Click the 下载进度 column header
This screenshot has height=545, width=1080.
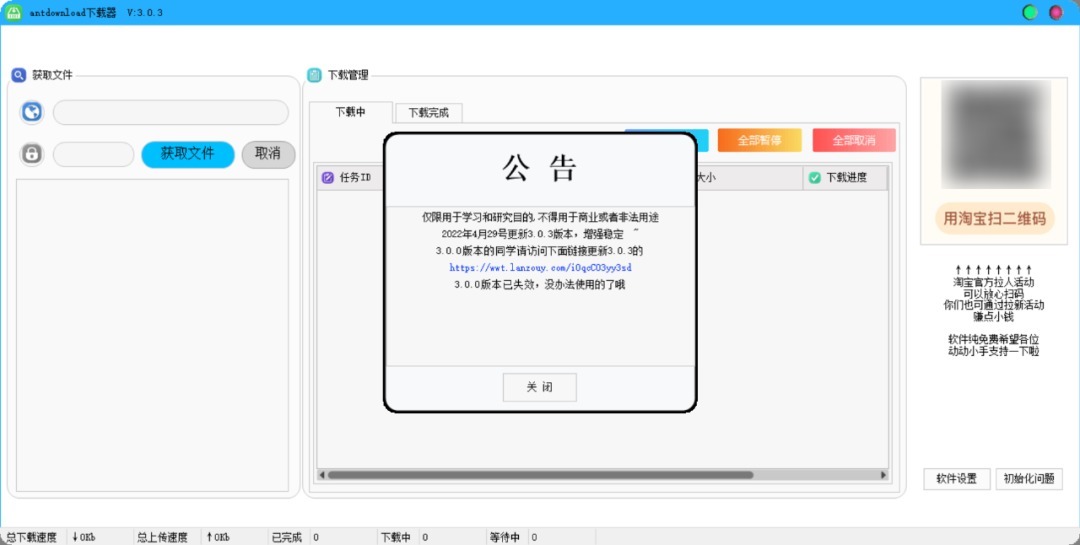845,178
